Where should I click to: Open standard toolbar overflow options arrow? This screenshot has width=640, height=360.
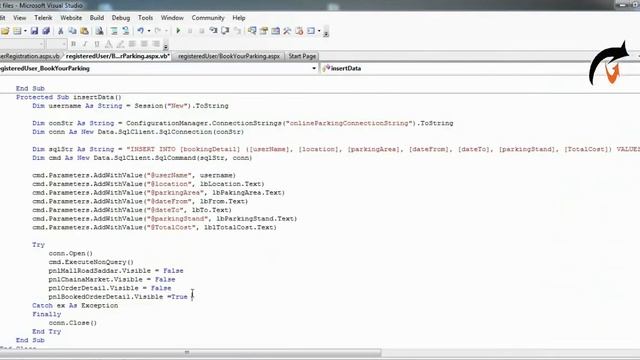tap(326, 34)
